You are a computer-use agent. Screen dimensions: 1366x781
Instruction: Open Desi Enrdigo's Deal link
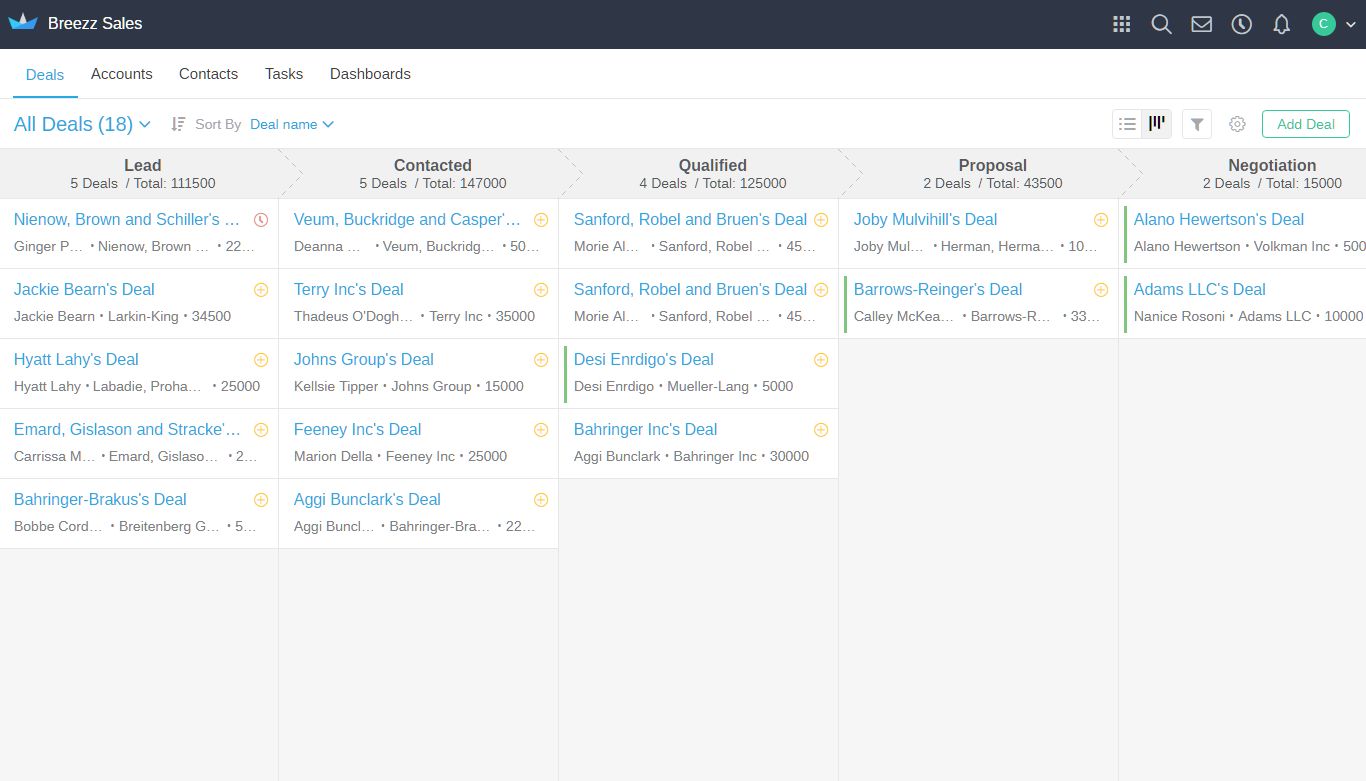coord(643,360)
